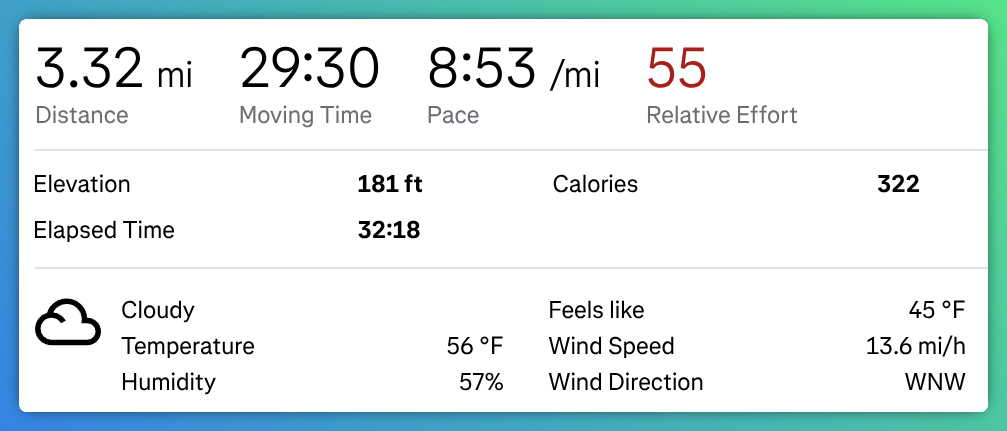Select the Elapsed Time value 32:18
Viewport: 1007px width, 431px height.
(x=389, y=230)
